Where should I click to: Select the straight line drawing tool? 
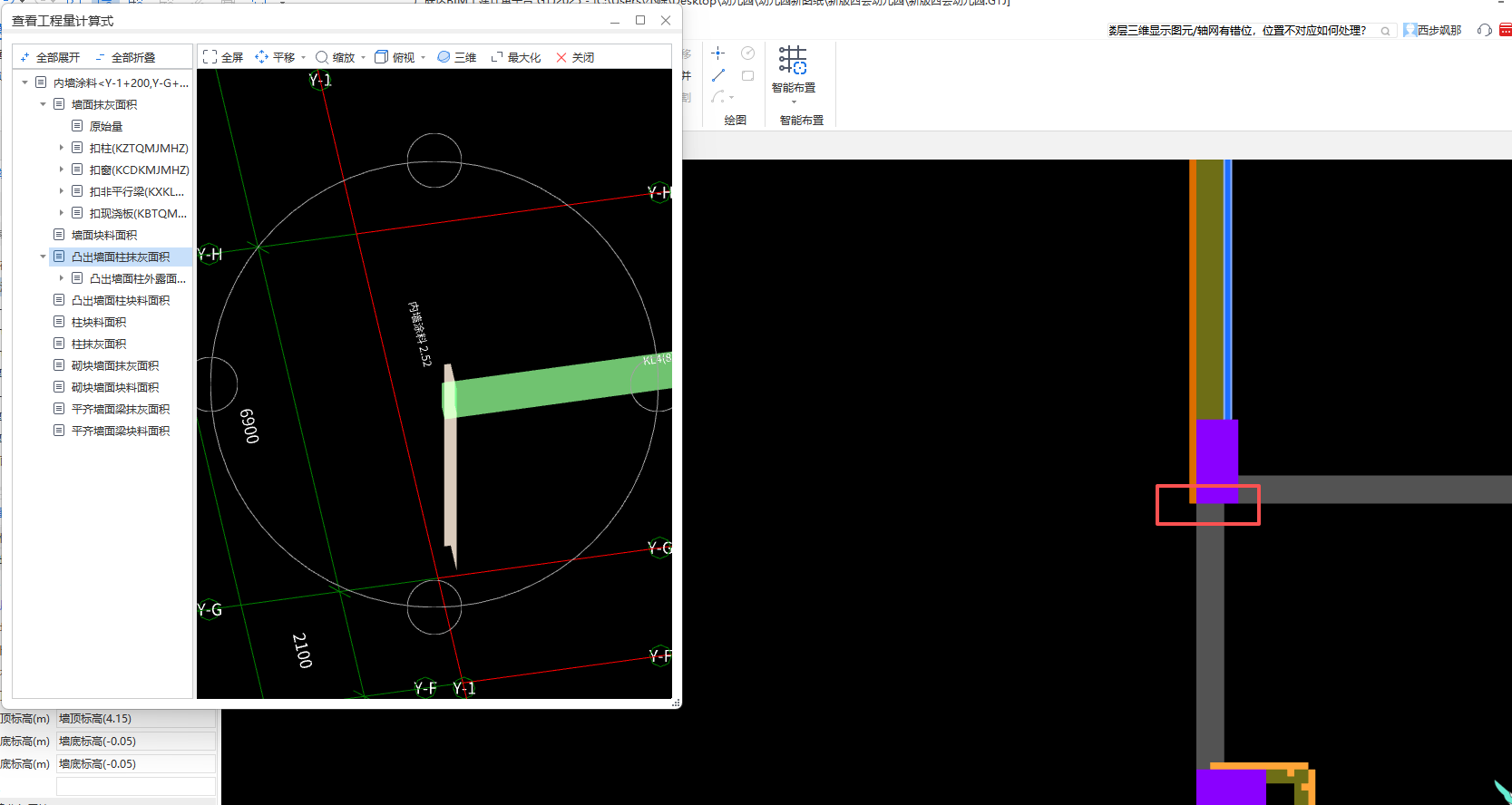[x=717, y=75]
